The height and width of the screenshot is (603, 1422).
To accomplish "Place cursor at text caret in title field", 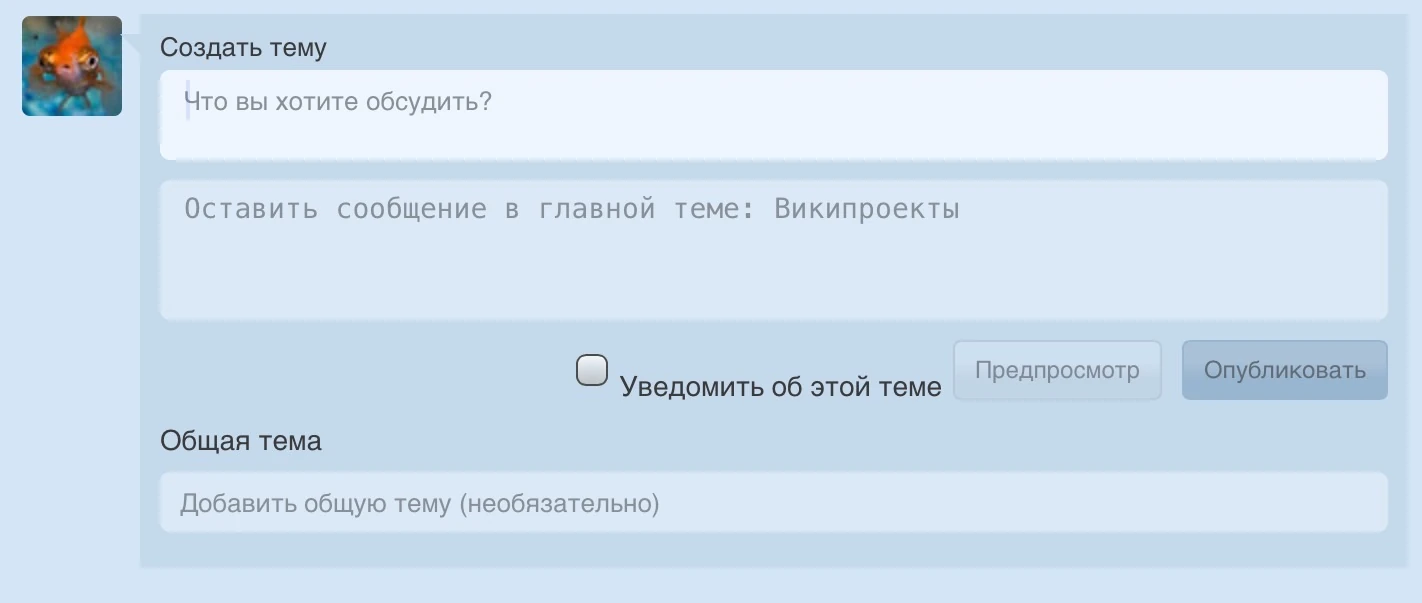I will click(187, 104).
